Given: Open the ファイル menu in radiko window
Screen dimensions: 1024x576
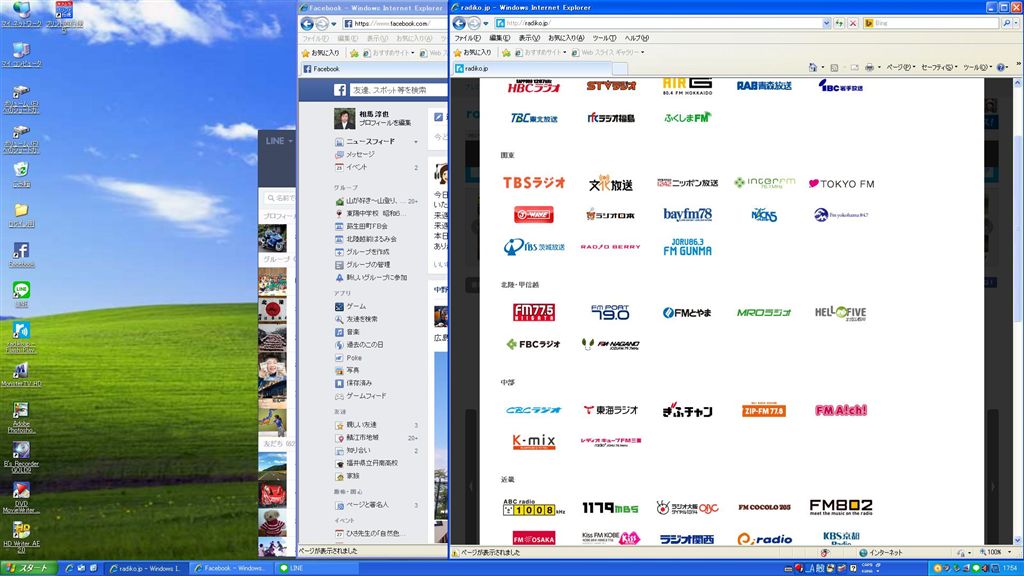Looking at the screenshot, I should coord(468,38).
